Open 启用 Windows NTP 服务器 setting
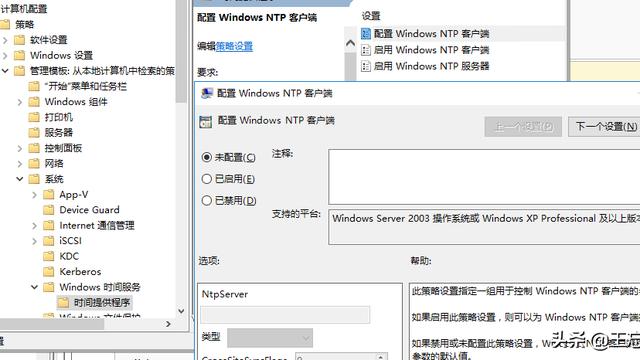Image resolution: width=640 pixels, height=360 pixels. [x=431, y=66]
